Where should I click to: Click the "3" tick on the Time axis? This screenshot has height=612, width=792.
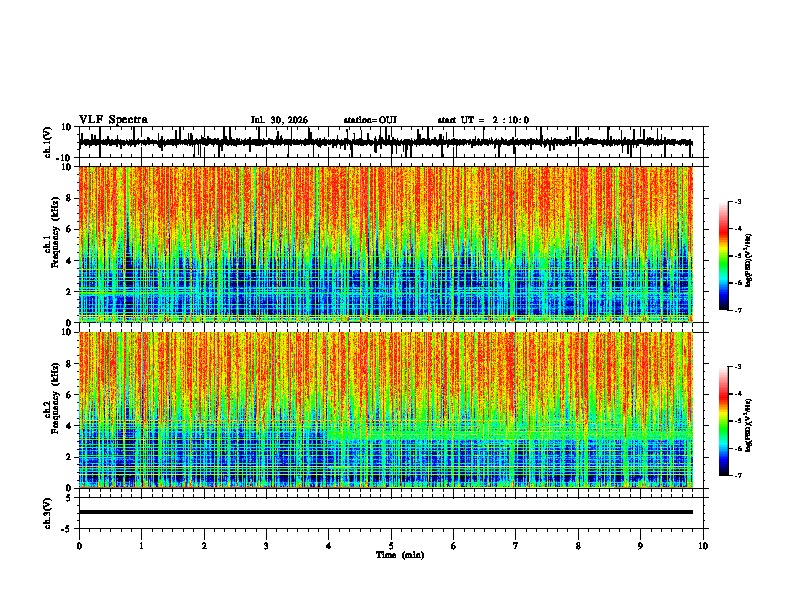(266, 546)
